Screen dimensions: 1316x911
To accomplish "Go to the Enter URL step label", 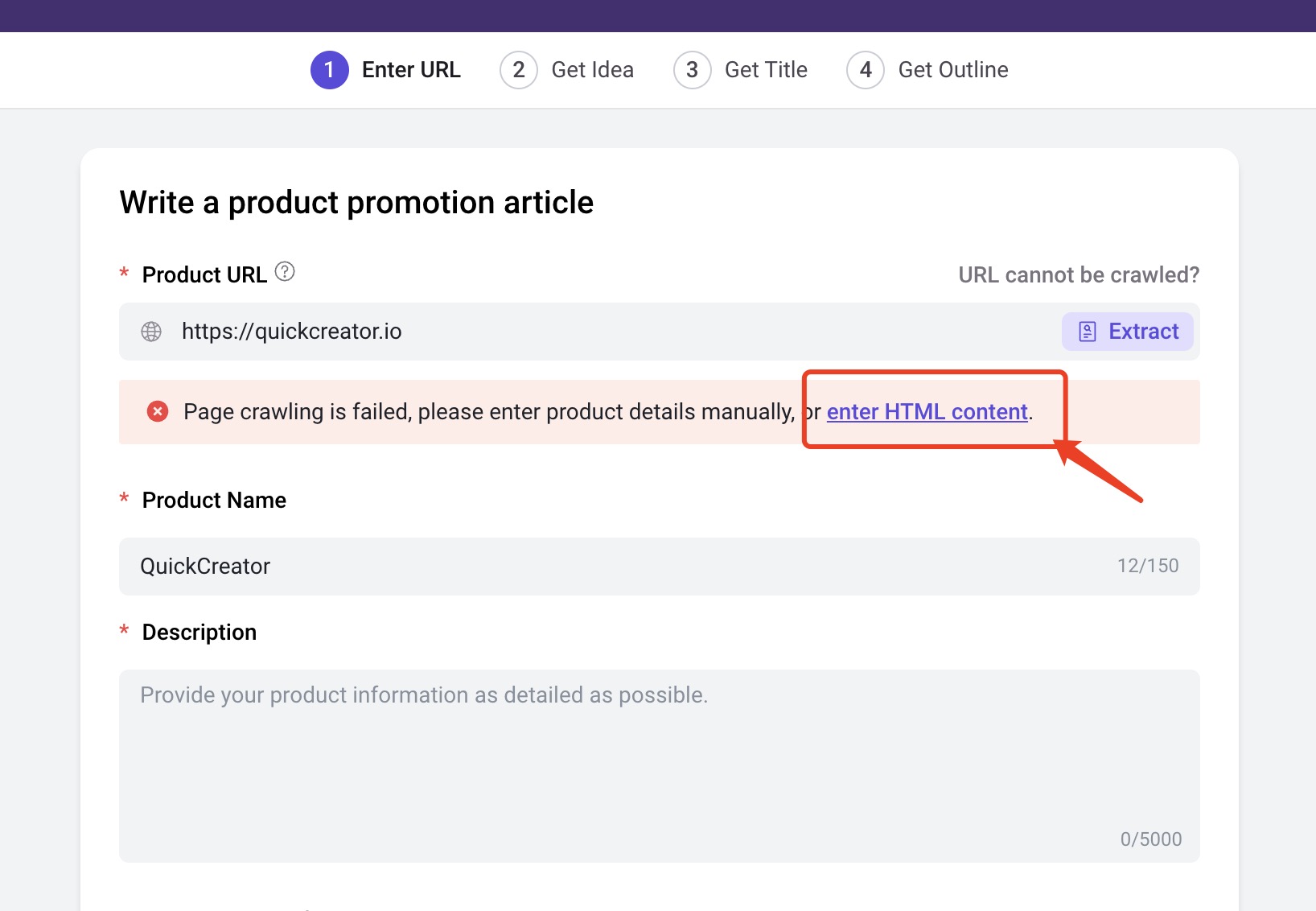I will click(x=411, y=70).
